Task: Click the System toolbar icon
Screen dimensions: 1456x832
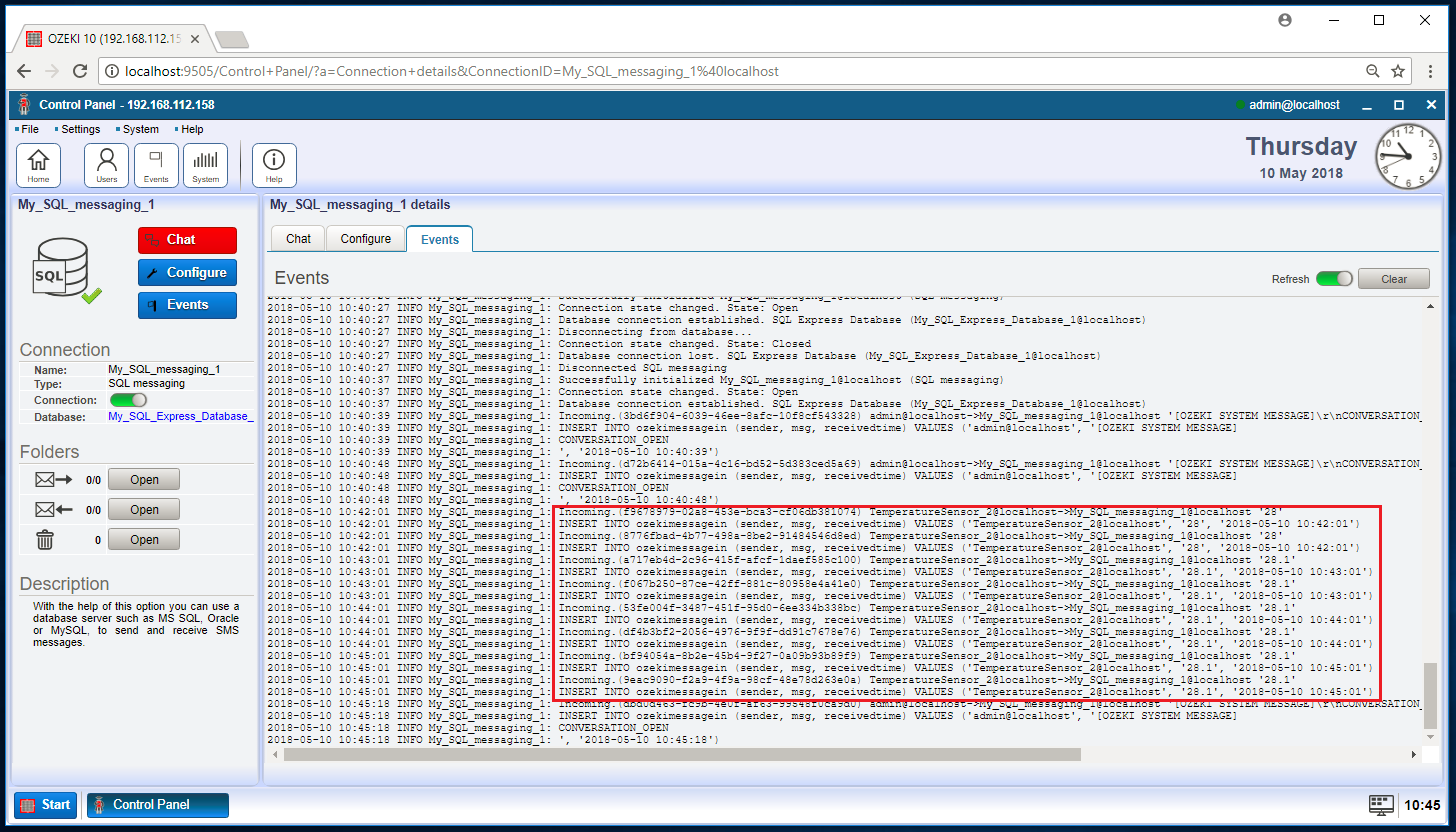Action: click(x=206, y=164)
